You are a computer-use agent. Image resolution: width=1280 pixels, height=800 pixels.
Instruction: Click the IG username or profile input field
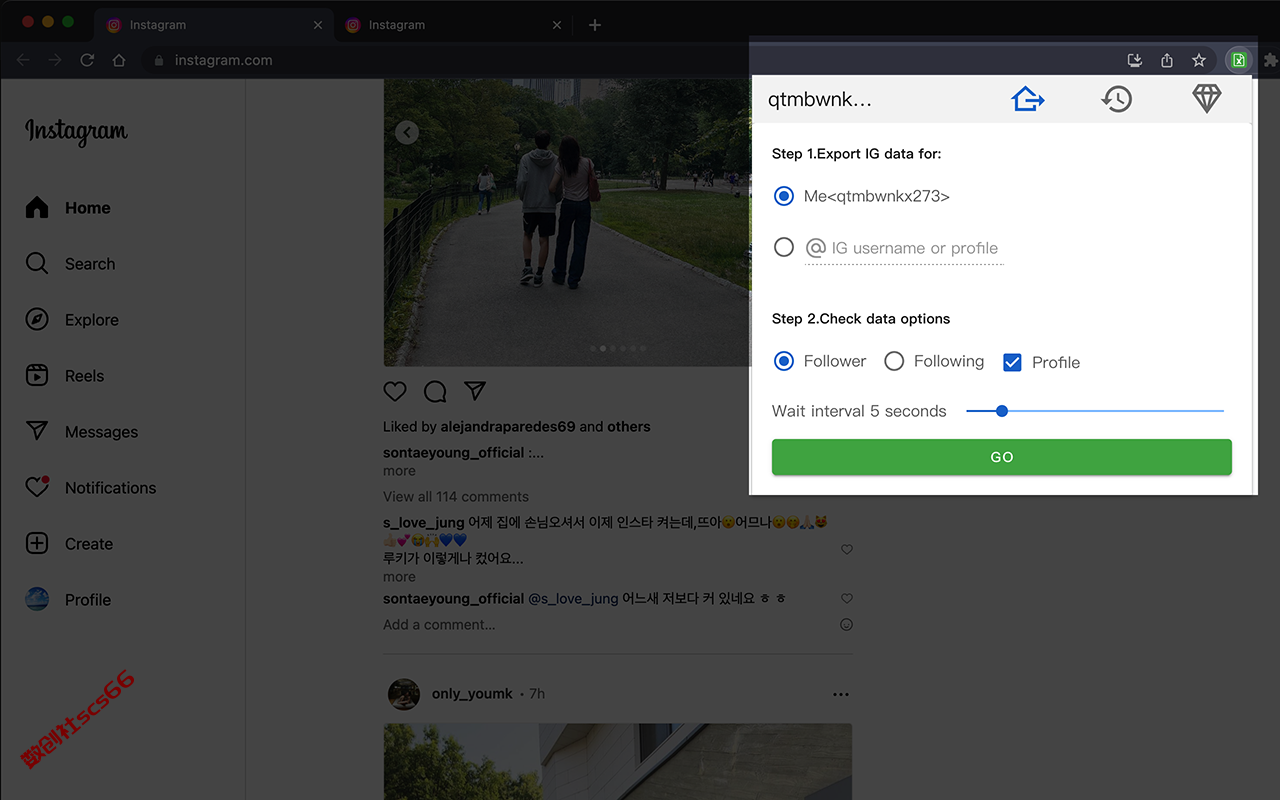[904, 248]
